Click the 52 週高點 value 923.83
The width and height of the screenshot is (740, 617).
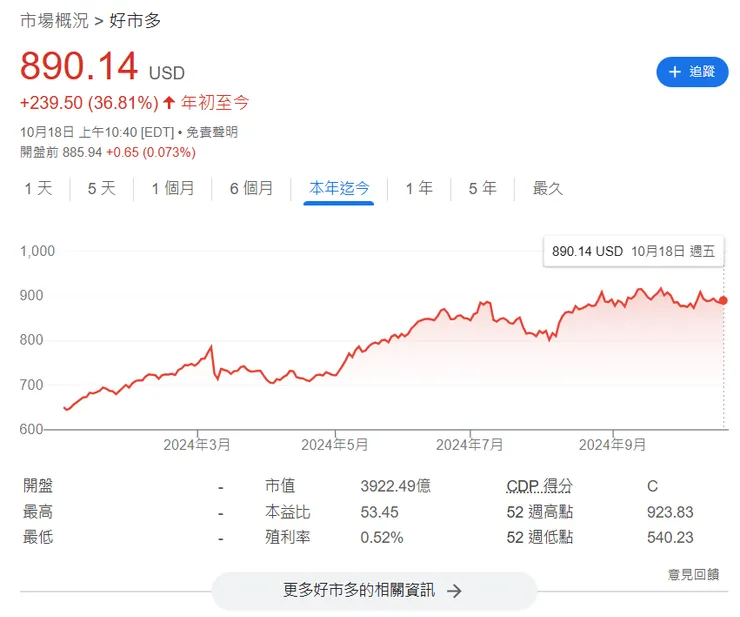coord(670,512)
